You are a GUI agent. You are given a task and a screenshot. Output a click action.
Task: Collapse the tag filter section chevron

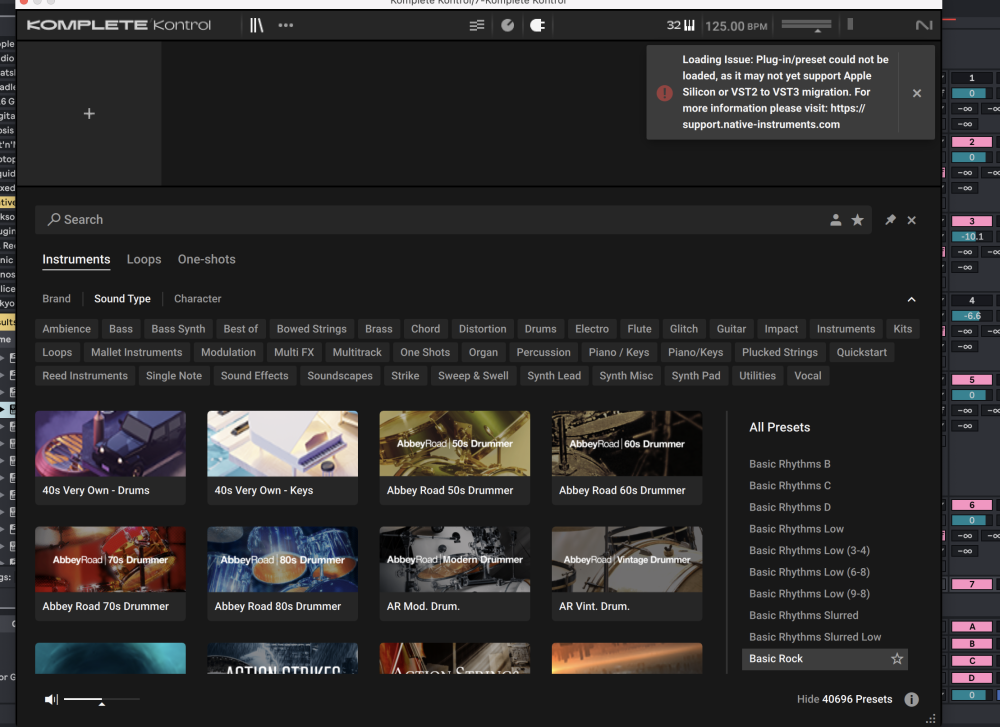(x=911, y=299)
